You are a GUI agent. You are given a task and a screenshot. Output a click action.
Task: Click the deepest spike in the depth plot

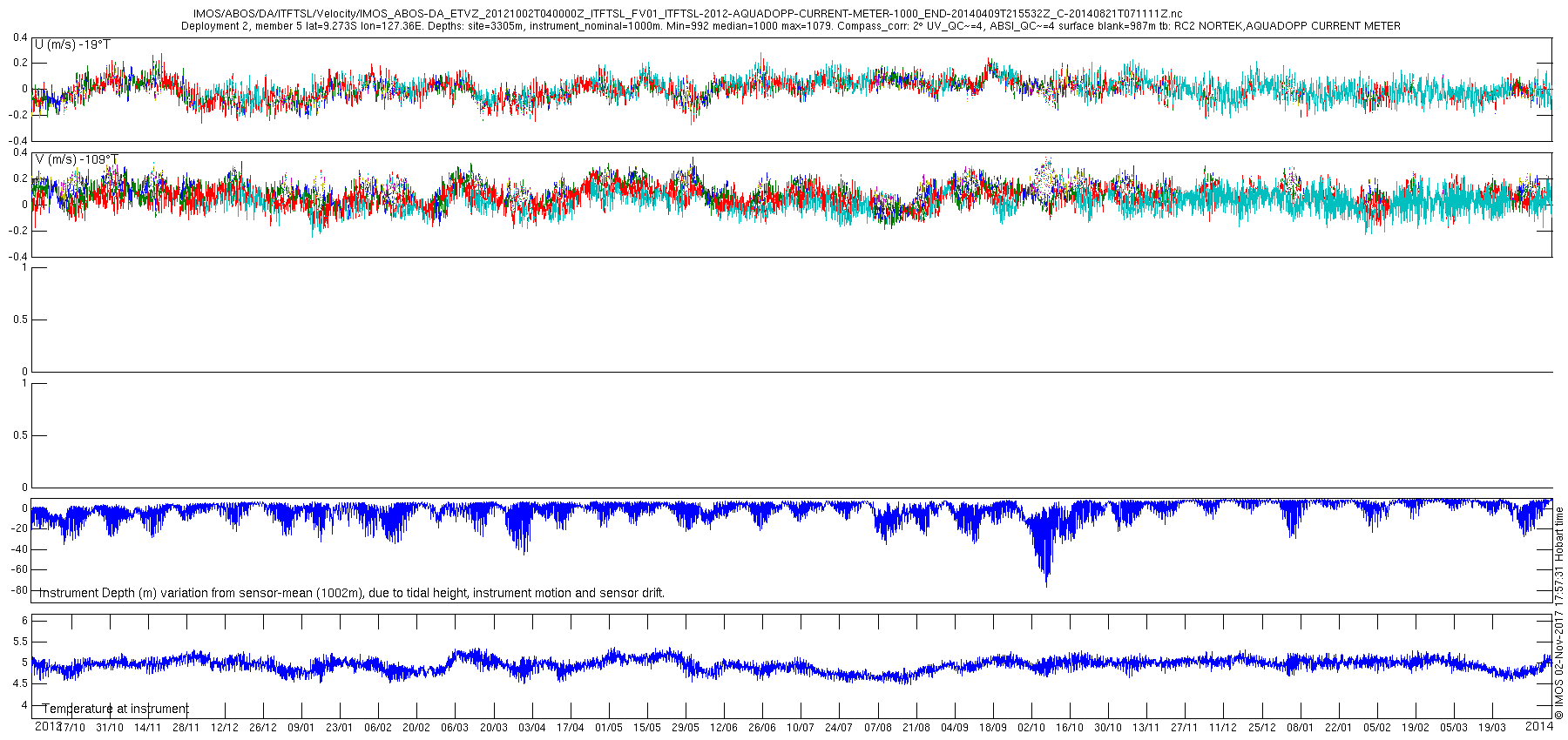[1046, 583]
